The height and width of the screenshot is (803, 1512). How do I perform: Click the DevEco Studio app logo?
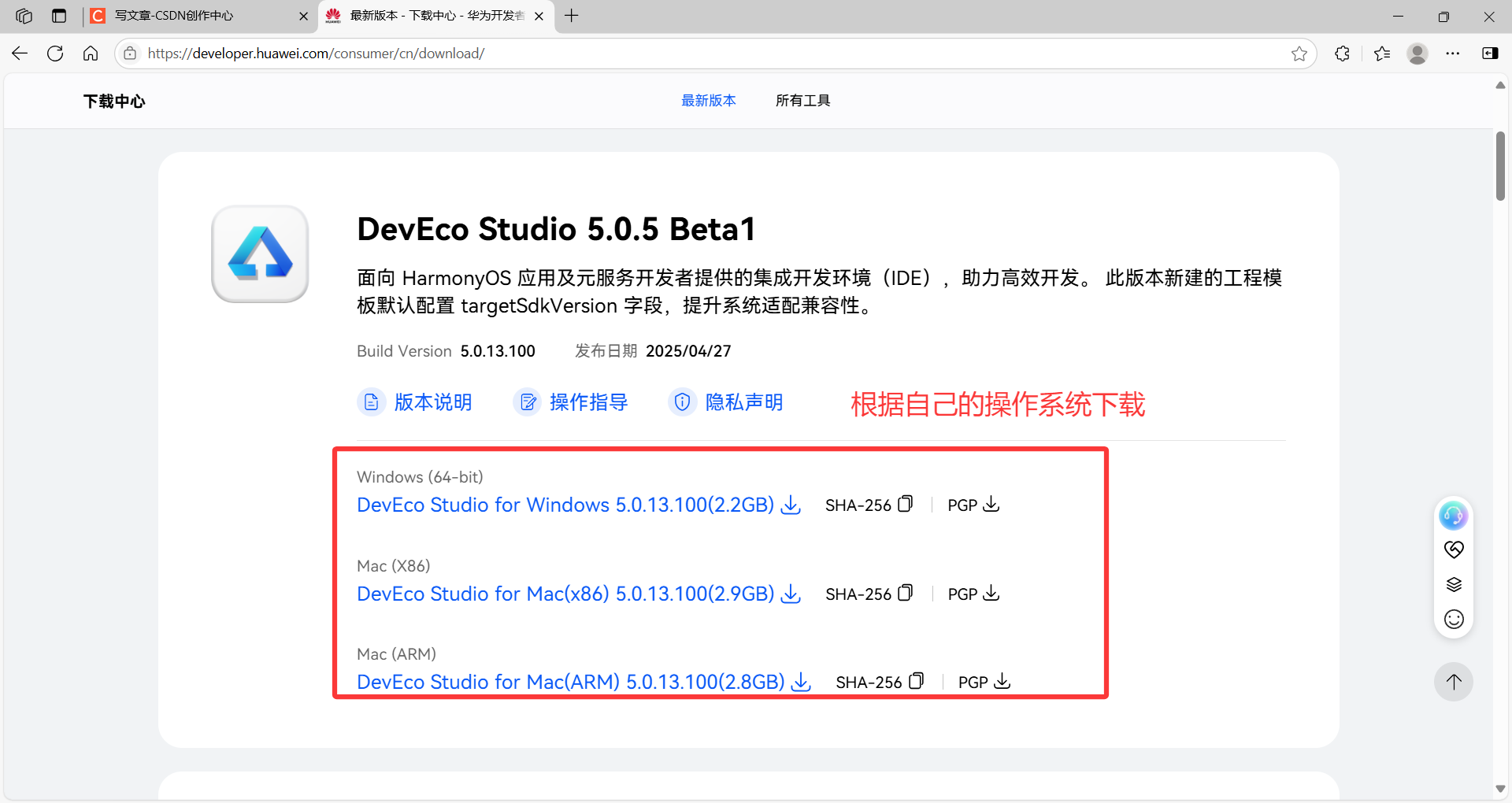tap(260, 254)
